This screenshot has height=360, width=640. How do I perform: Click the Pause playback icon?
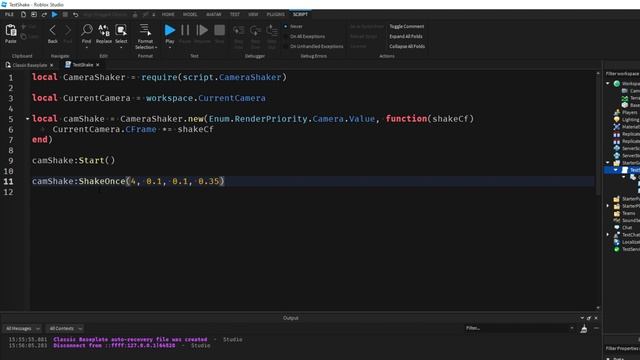(x=185, y=30)
